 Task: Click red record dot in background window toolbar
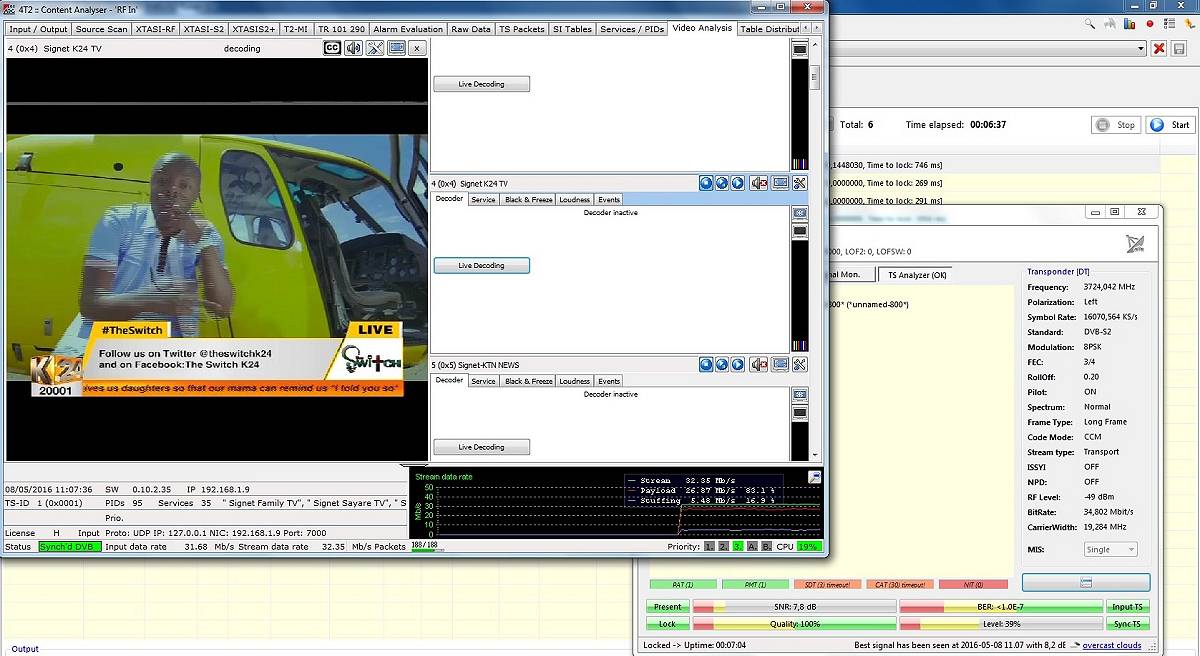tap(1151, 22)
